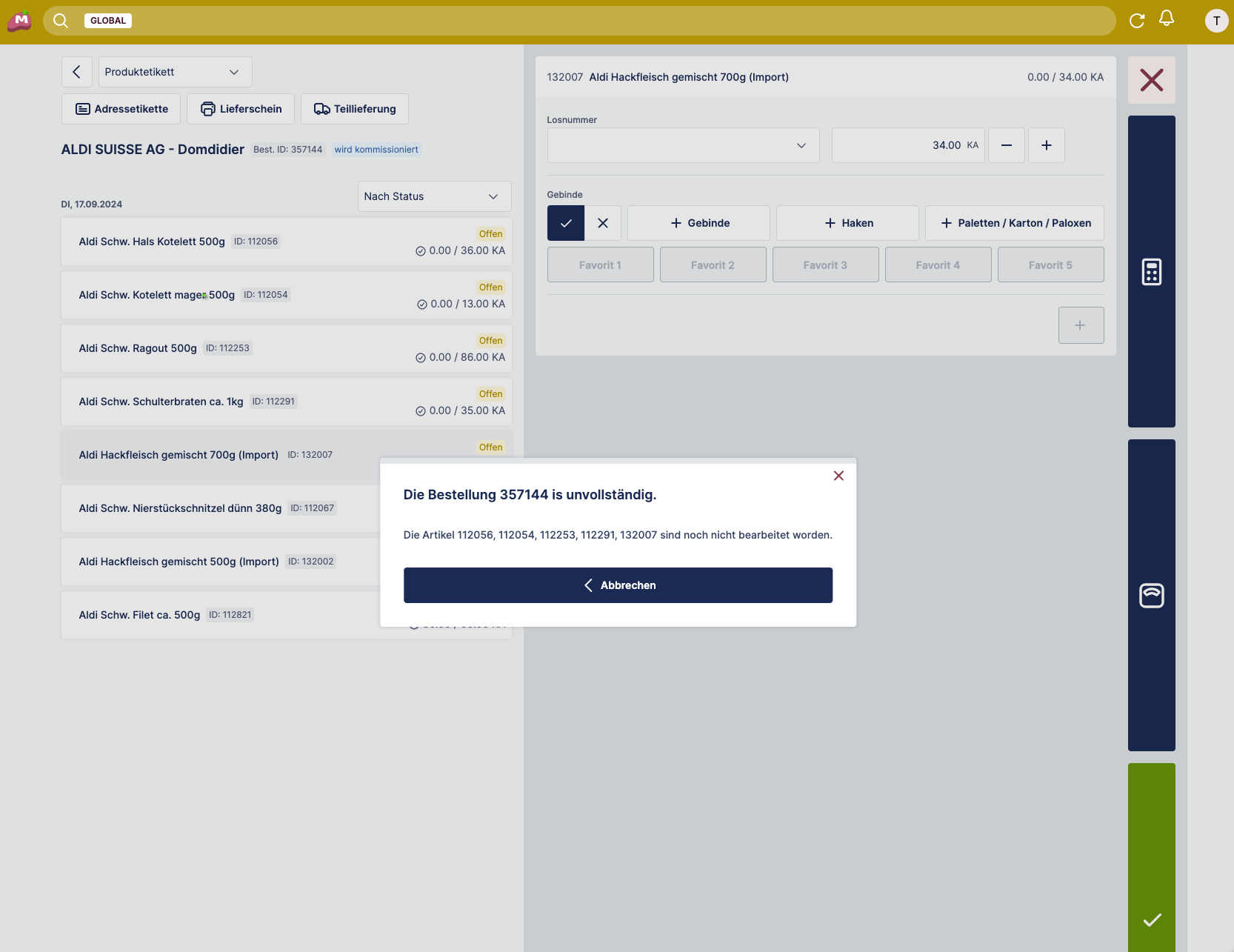Open the calculator panel icon

point(1151,272)
